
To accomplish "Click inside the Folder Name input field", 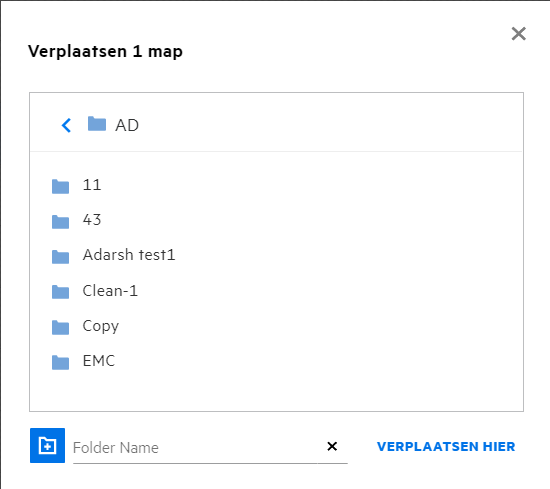I will [195, 448].
